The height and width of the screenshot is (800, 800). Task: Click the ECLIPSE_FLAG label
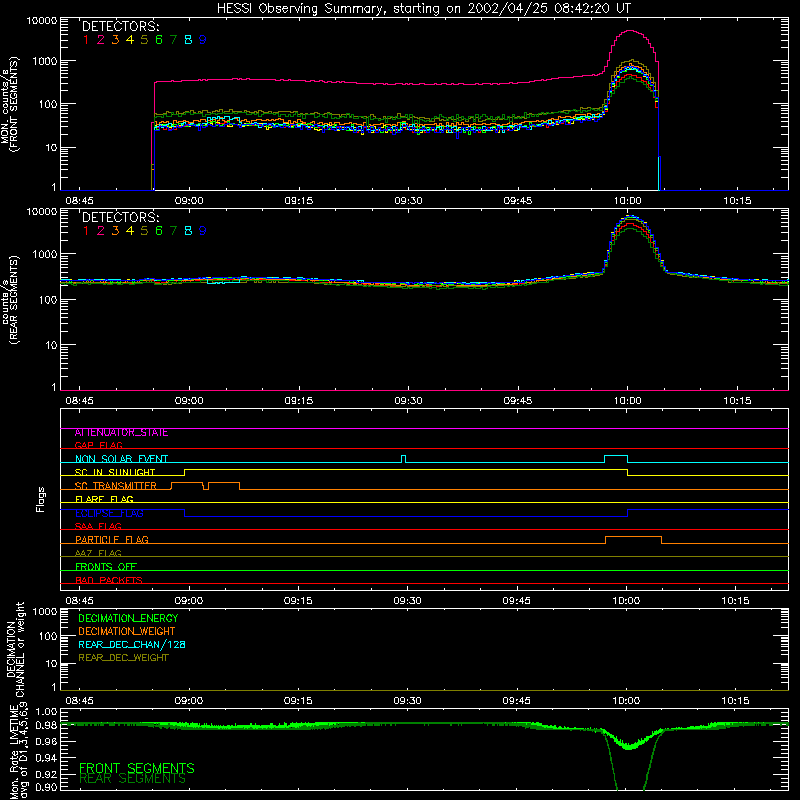[x=109, y=513]
